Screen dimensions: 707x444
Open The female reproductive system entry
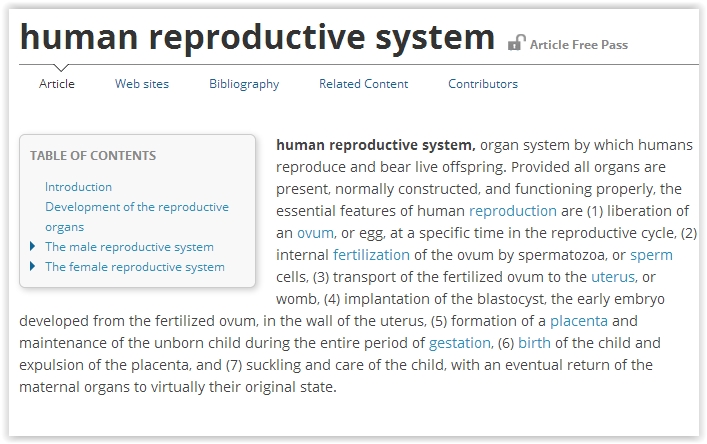(x=134, y=267)
